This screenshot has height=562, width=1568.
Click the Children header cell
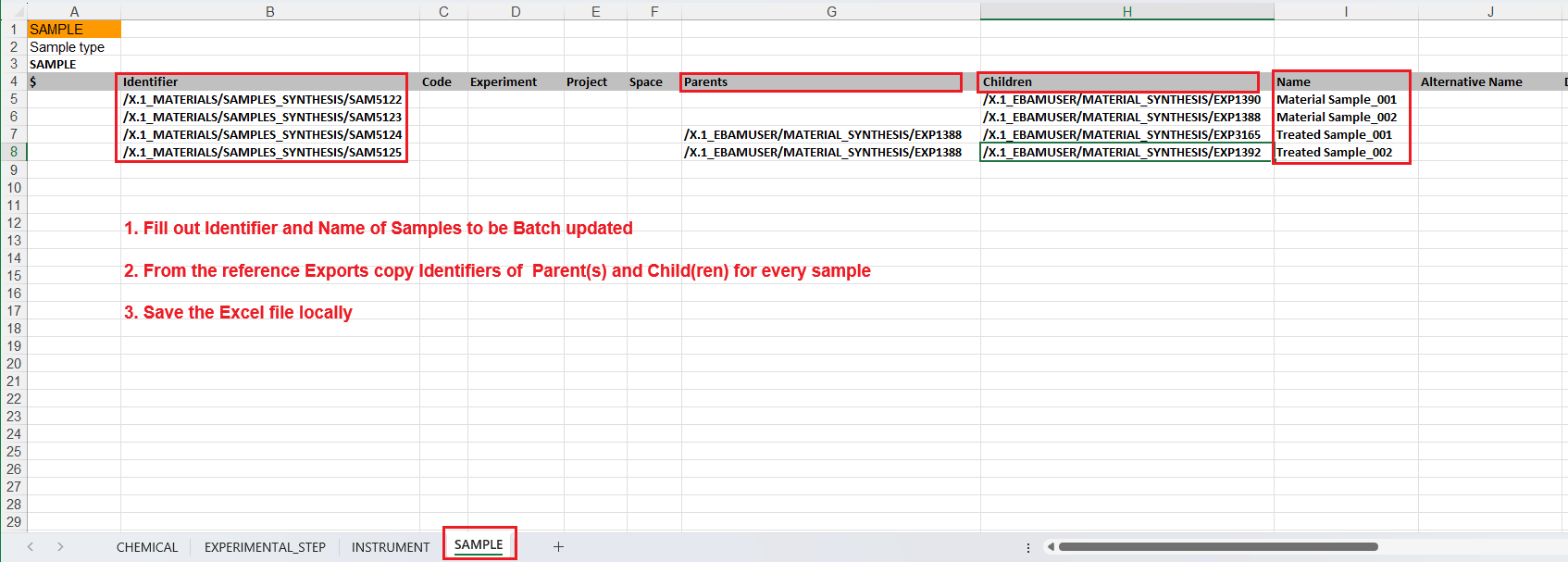[1127, 81]
